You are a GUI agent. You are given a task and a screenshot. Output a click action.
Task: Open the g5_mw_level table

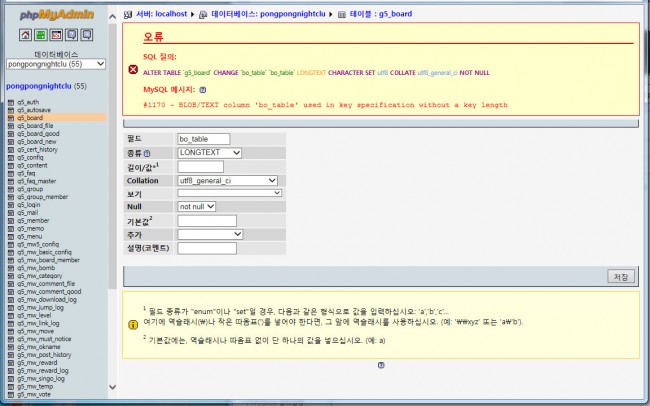coord(34,315)
